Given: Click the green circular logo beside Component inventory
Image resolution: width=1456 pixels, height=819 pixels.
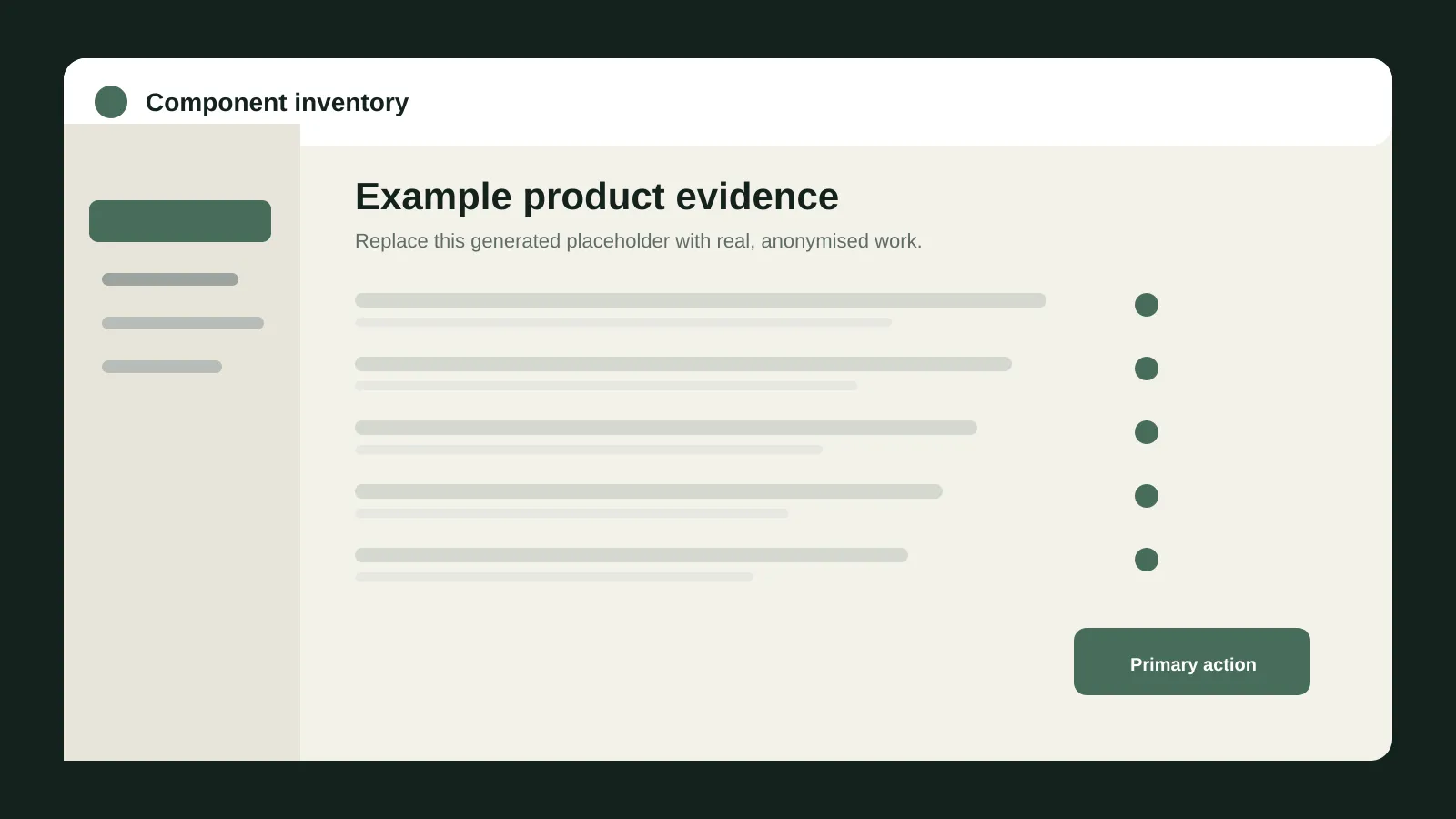Looking at the screenshot, I should (x=111, y=102).
